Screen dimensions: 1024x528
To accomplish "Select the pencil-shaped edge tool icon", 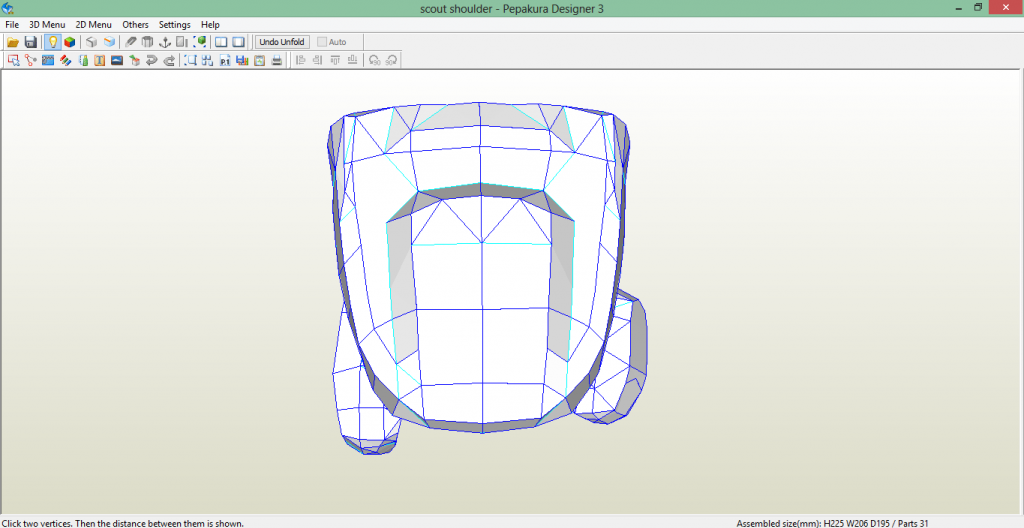I will pyautogui.click(x=131, y=42).
